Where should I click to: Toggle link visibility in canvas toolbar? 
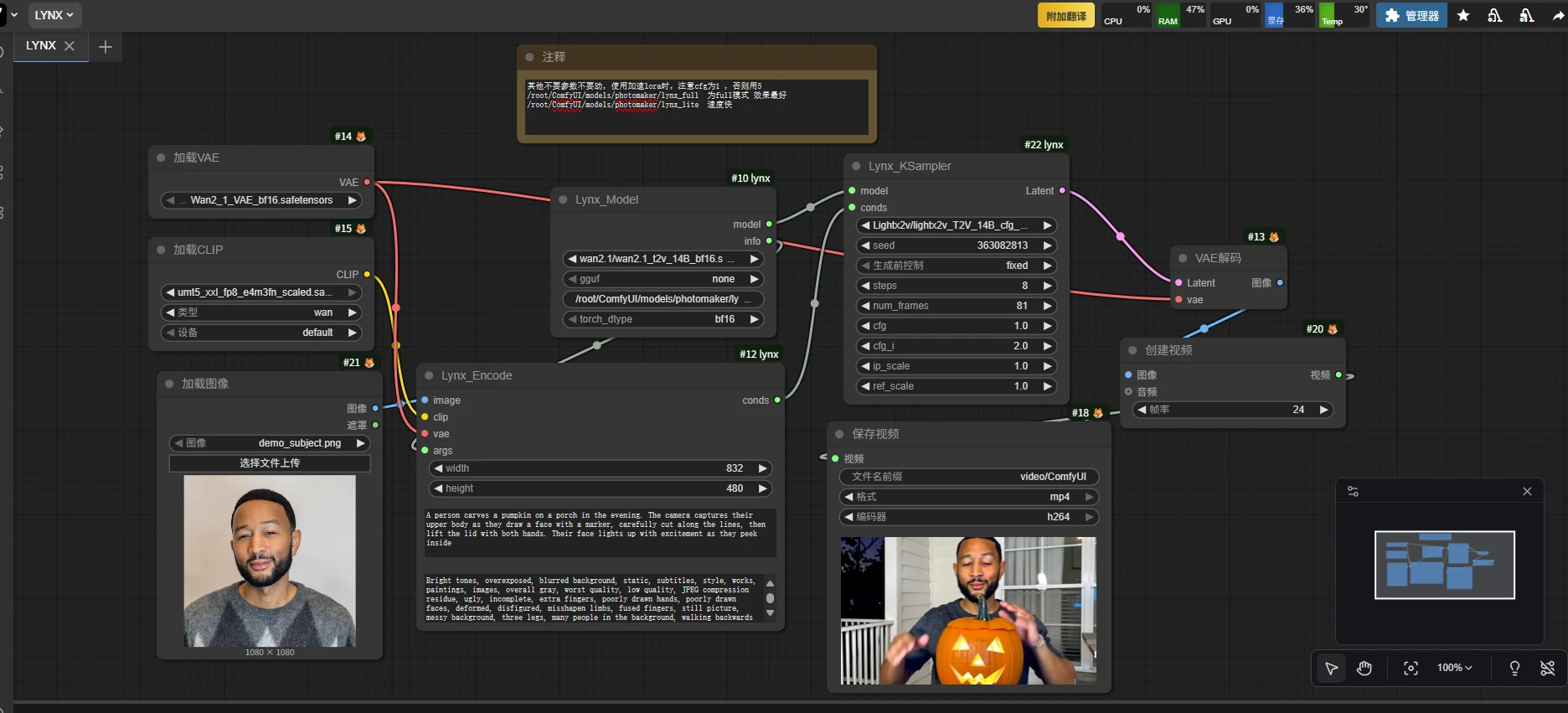(x=1548, y=668)
